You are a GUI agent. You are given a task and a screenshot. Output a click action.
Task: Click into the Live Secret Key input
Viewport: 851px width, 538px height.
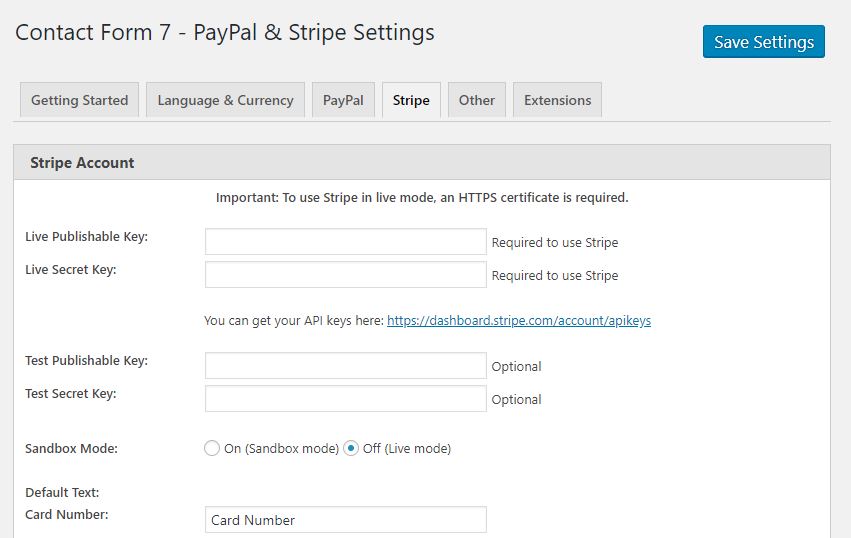[346, 275]
